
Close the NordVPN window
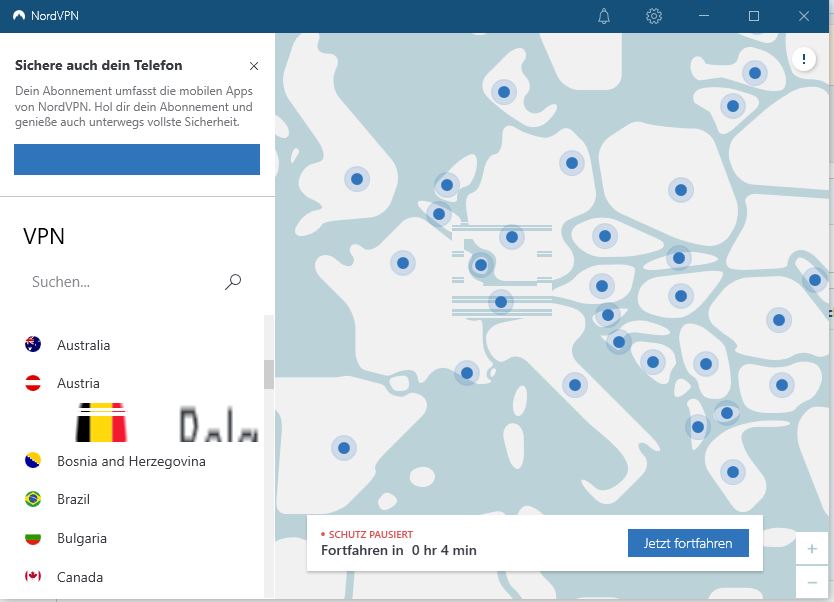click(x=804, y=16)
